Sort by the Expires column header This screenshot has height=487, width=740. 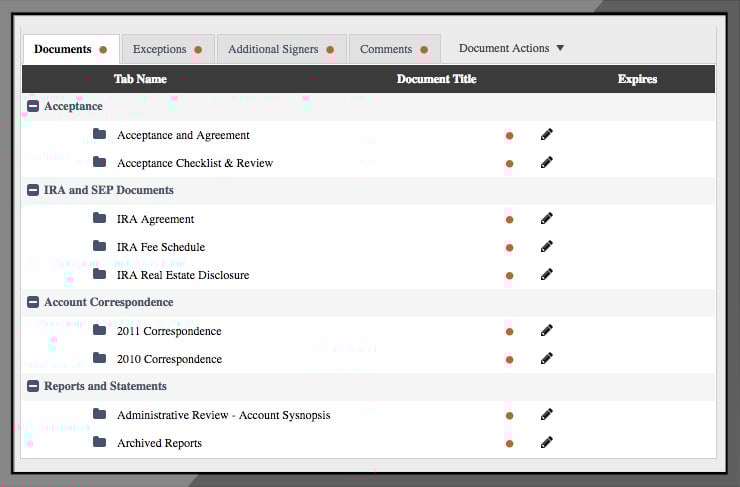click(637, 79)
